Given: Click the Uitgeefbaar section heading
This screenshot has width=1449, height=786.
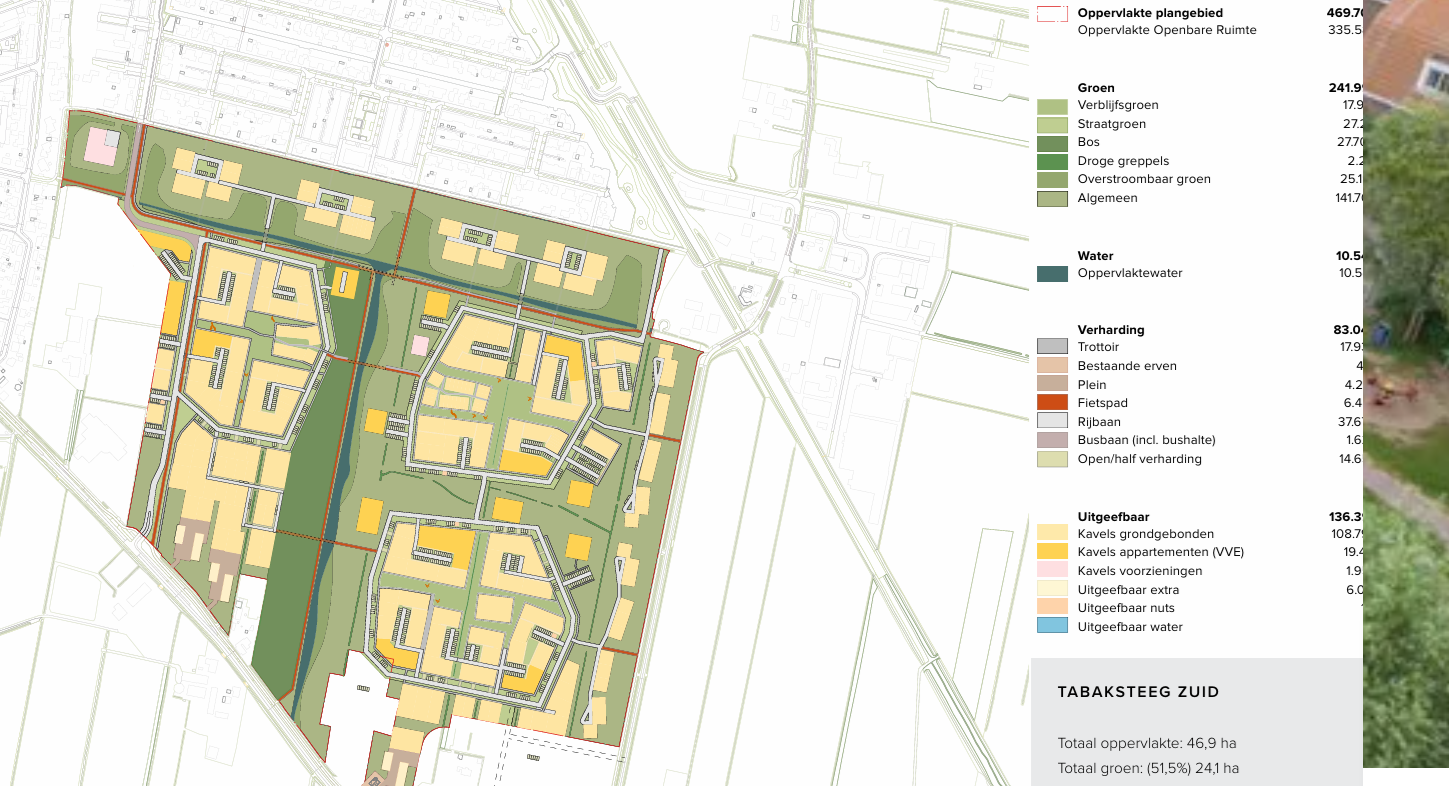Looking at the screenshot, I should [x=1113, y=517].
